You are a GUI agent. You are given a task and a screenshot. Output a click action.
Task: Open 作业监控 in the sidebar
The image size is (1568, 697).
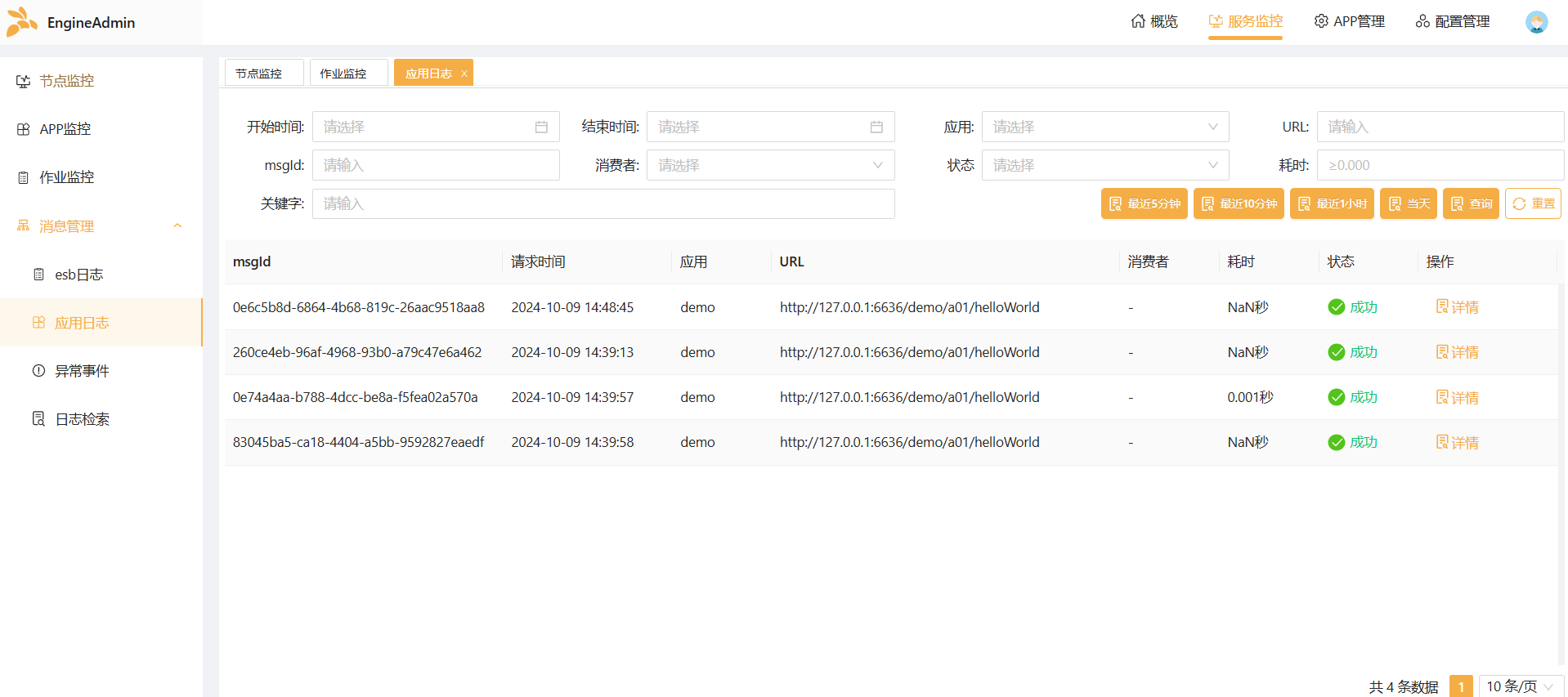[x=101, y=177]
